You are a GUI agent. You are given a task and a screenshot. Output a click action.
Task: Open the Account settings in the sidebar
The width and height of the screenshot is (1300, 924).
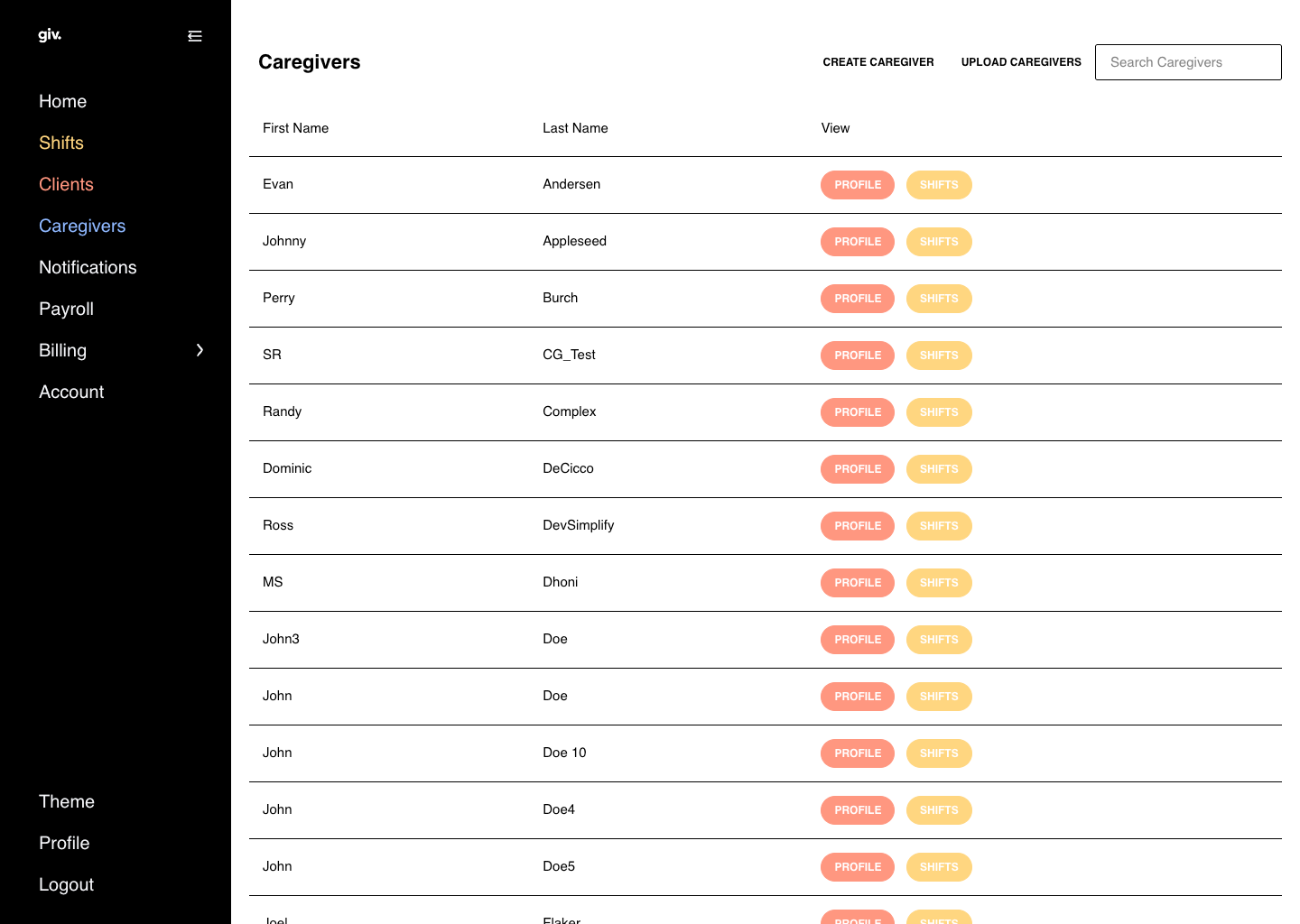click(71, 392)
